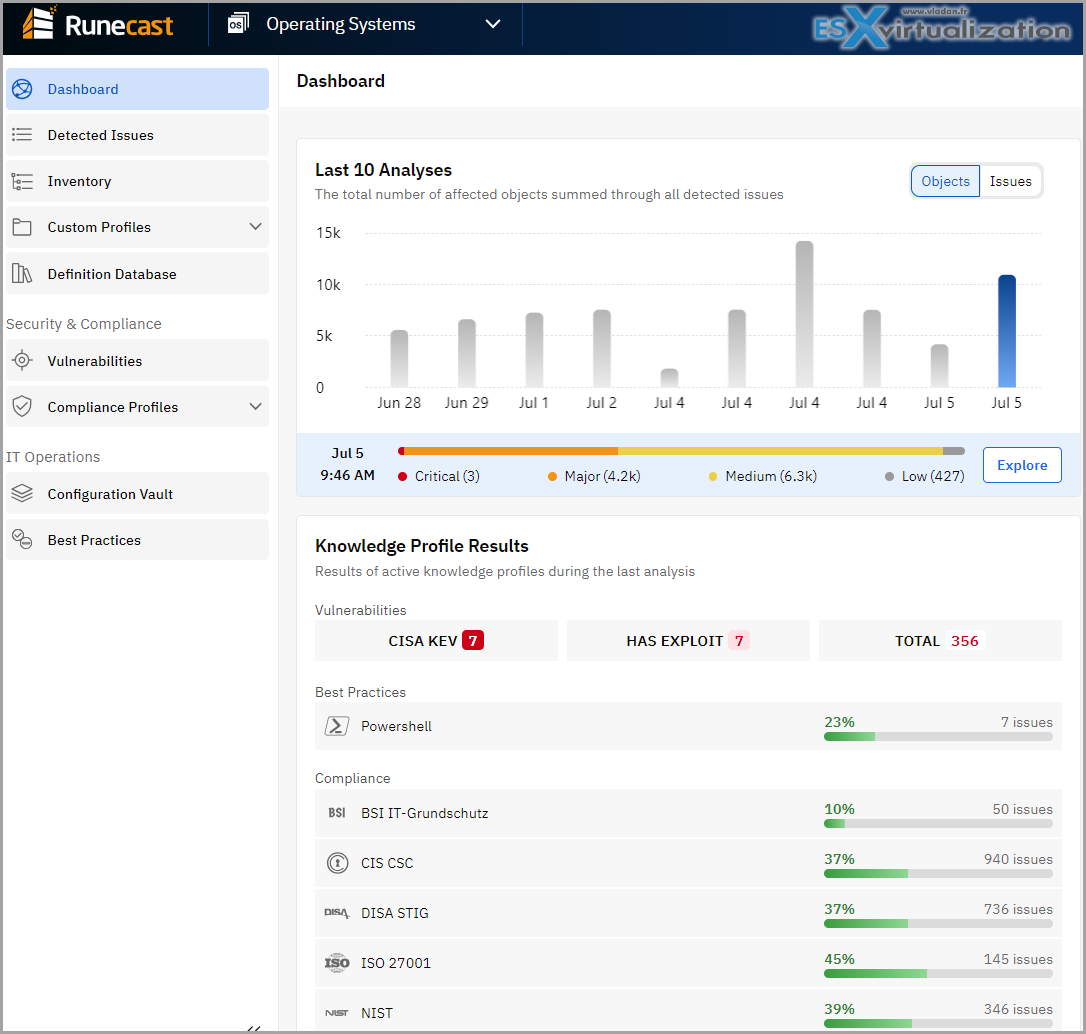Open Detected Issues in the sidebar
This screenshot has width=1086, height=1034.
pyautogui.click(x=137, y=135)
